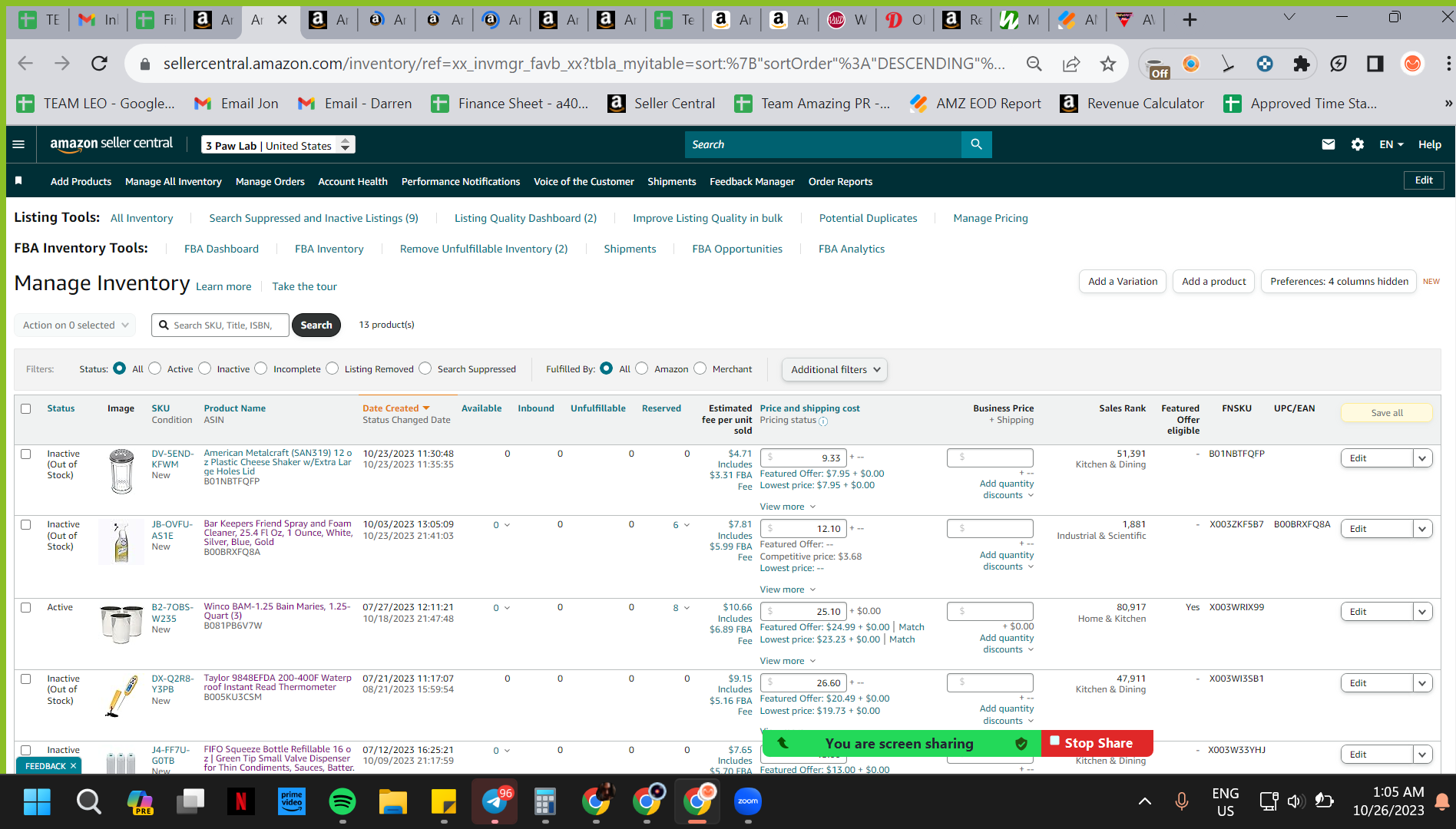Click the Search SKU, Title, ISBN field
This screenshot has height=829, width=1456.
220,325
